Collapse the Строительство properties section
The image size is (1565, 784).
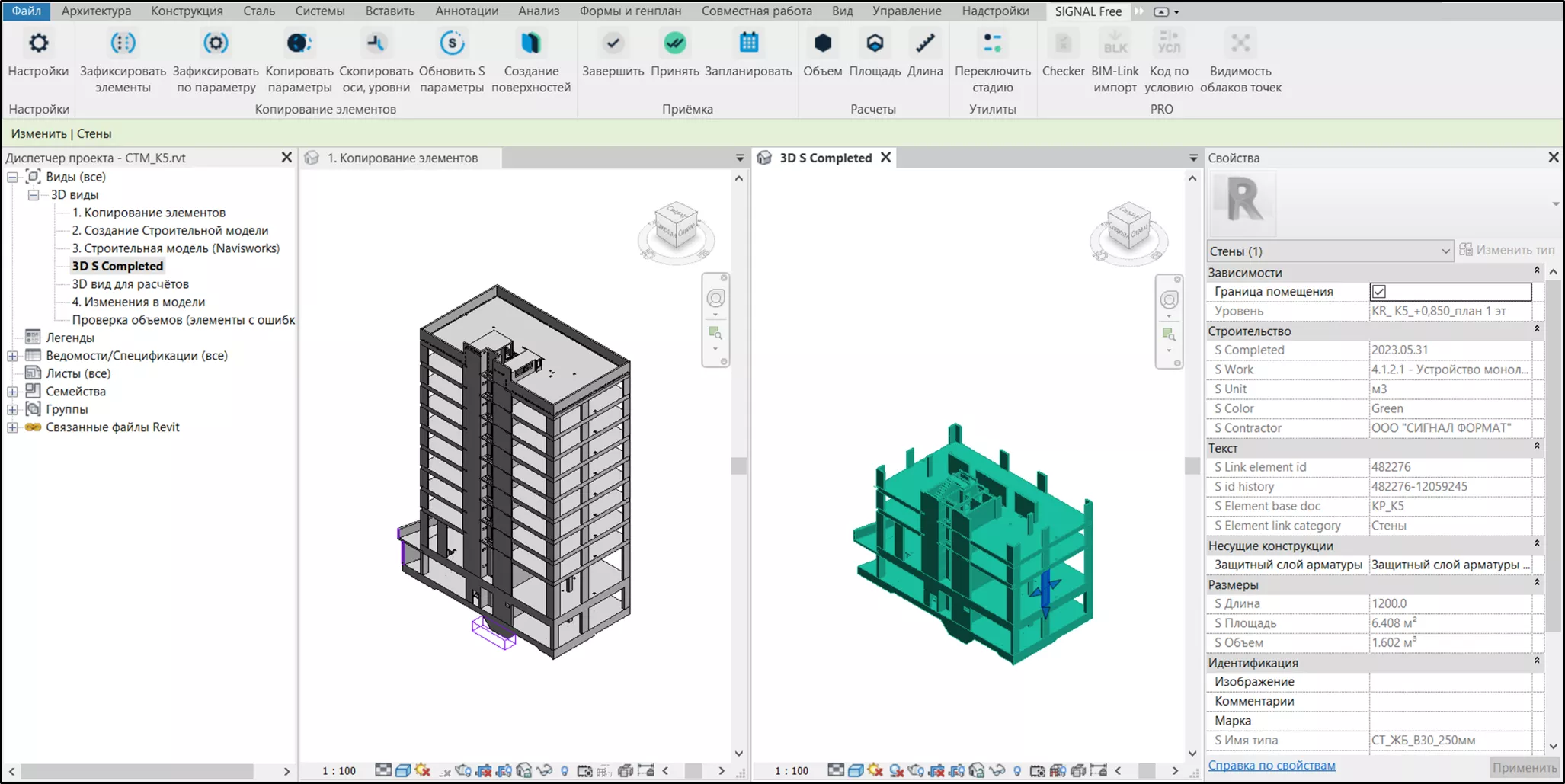tap(1536, 330)
